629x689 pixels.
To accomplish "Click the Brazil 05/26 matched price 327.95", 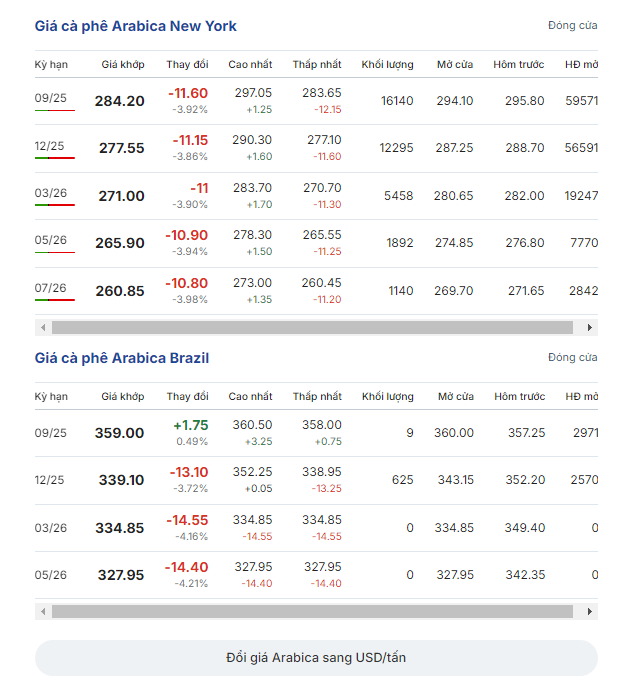I will pos(121,575).
